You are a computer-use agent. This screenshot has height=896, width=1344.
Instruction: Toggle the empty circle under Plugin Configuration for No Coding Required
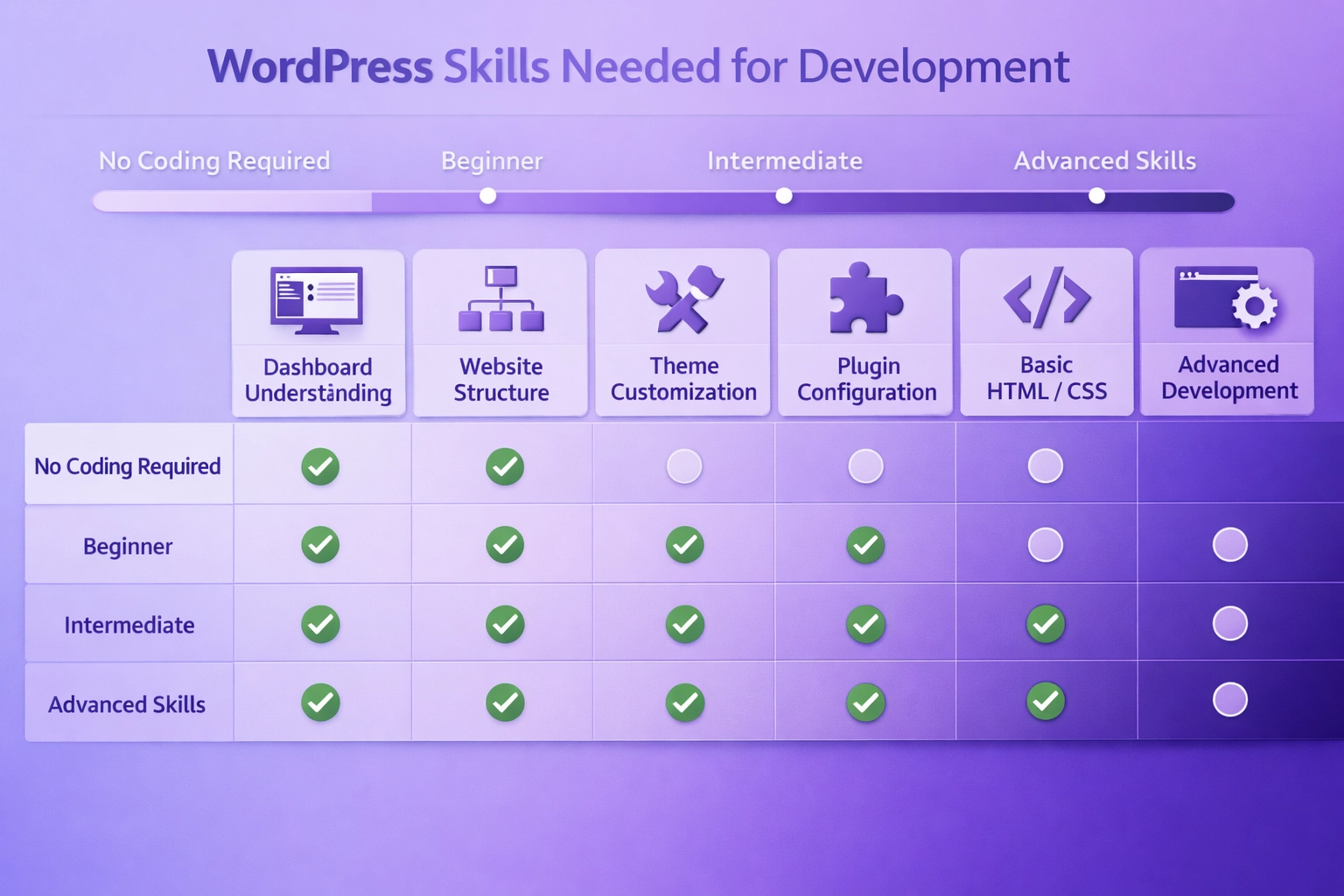pyautogui.click(x=865, y=465)
